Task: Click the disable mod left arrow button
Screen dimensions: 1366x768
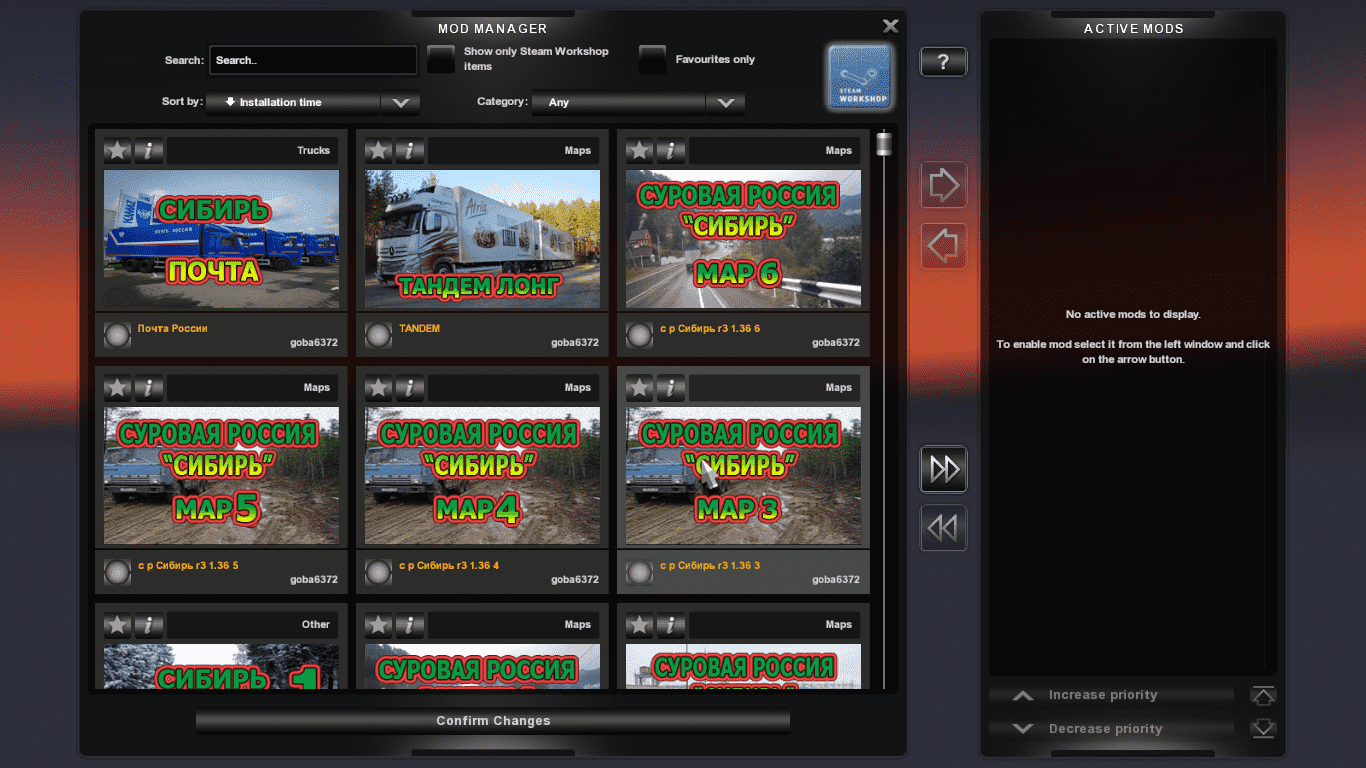Action: pos(943,245)
